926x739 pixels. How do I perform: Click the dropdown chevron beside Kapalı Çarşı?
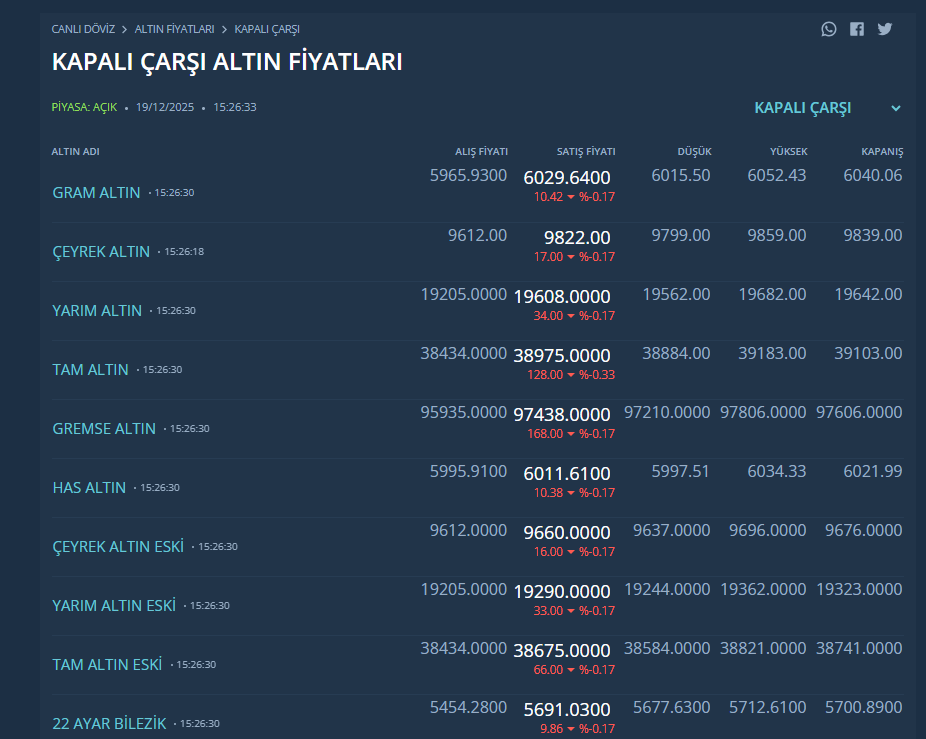[x=896, y=108]
